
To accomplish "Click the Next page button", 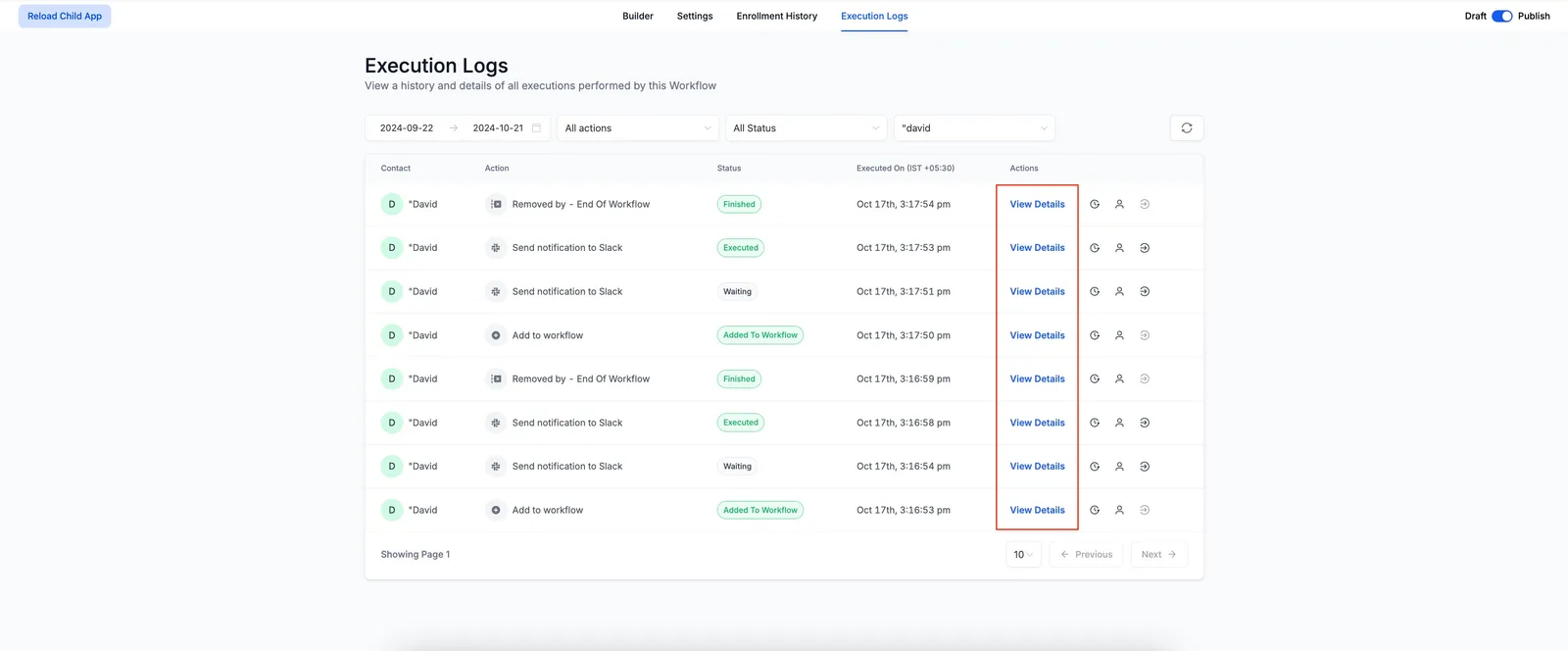I will coord(1158,555).
